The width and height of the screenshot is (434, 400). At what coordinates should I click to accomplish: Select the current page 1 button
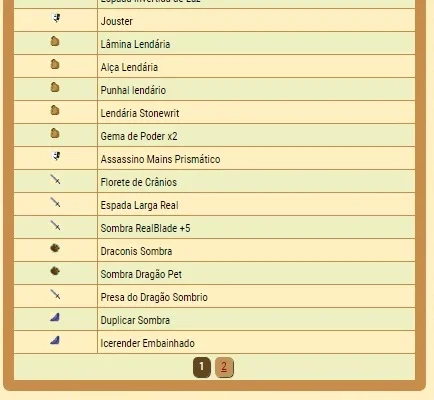click(x=202, y=367)
